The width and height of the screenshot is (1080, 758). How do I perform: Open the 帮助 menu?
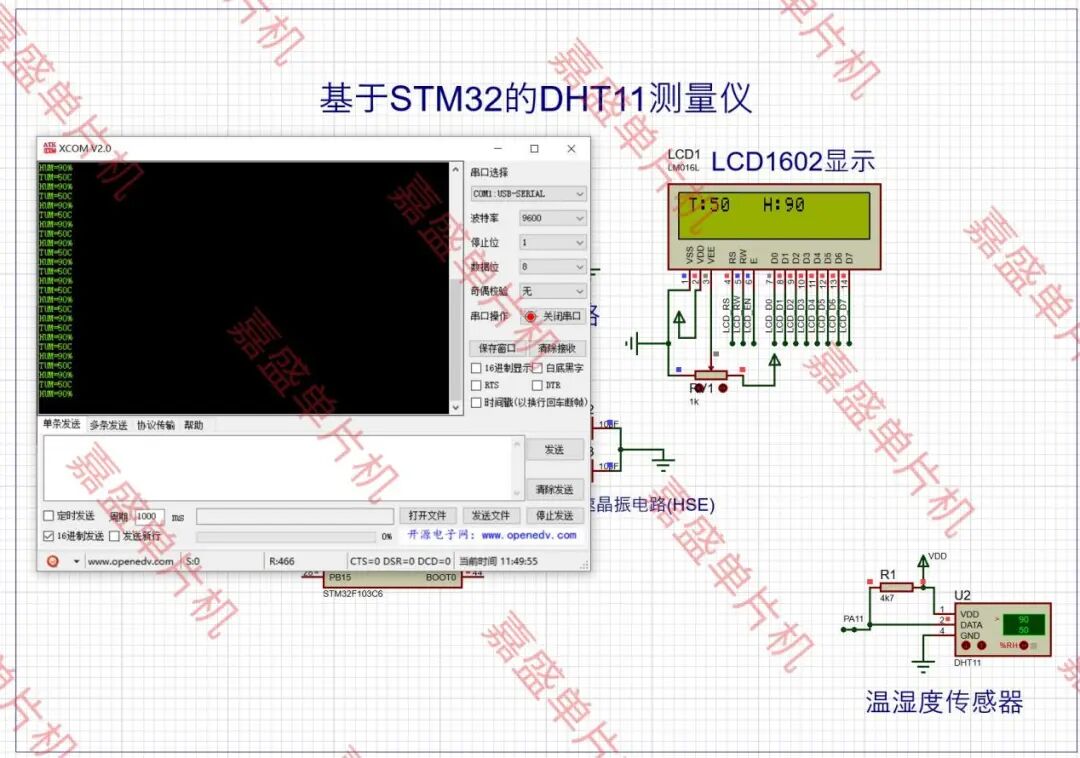pos(192,424)
